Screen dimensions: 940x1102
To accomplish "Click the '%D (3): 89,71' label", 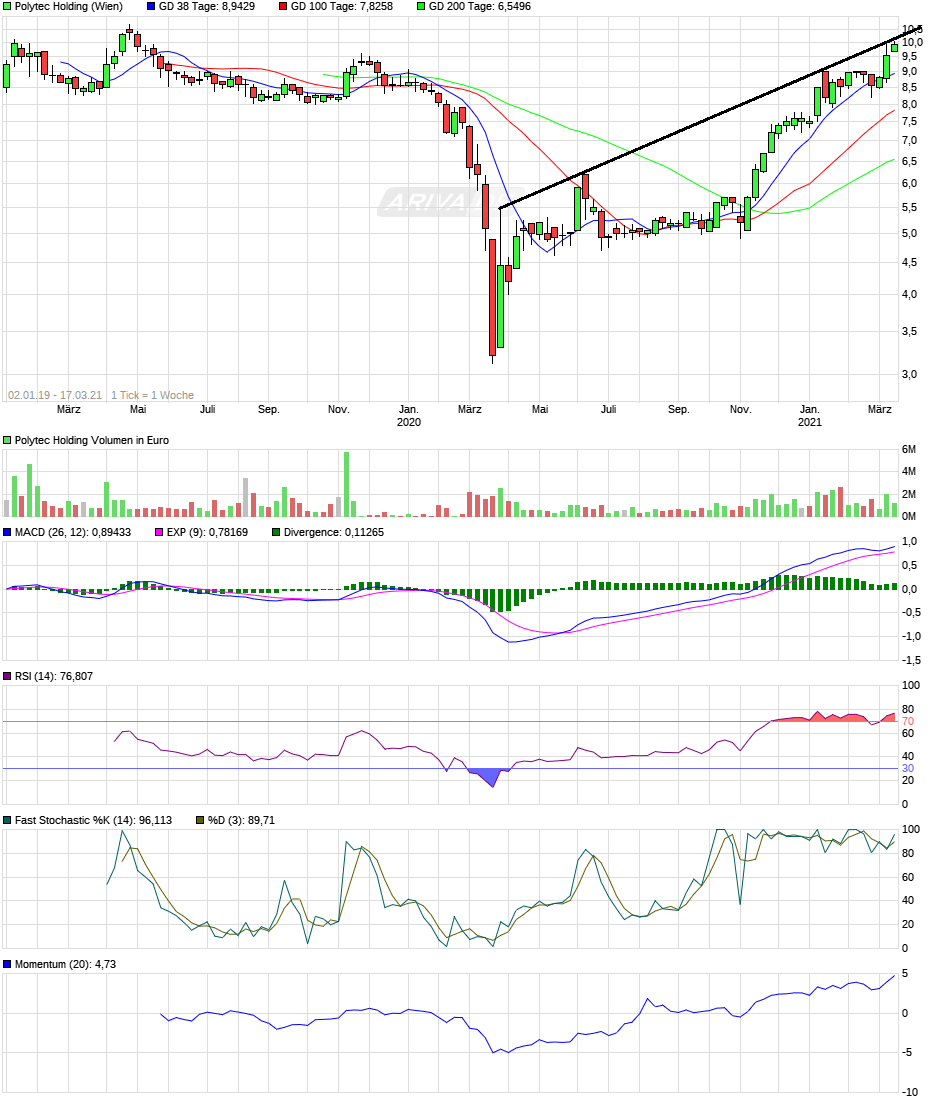I will click(241, 821).
